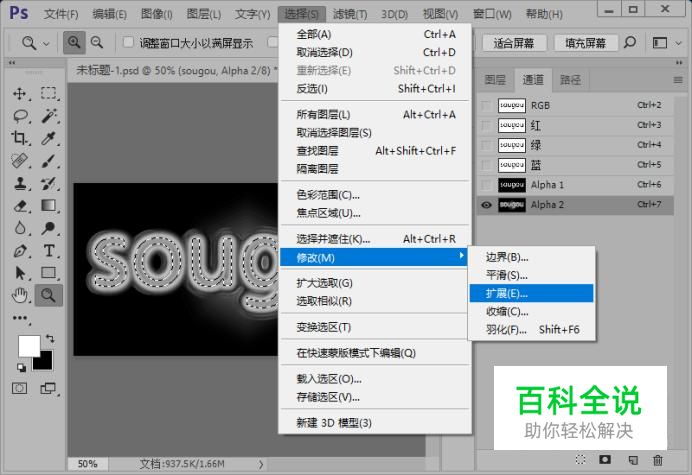Open the workspace layout dropdown arrow

point(678,43)
